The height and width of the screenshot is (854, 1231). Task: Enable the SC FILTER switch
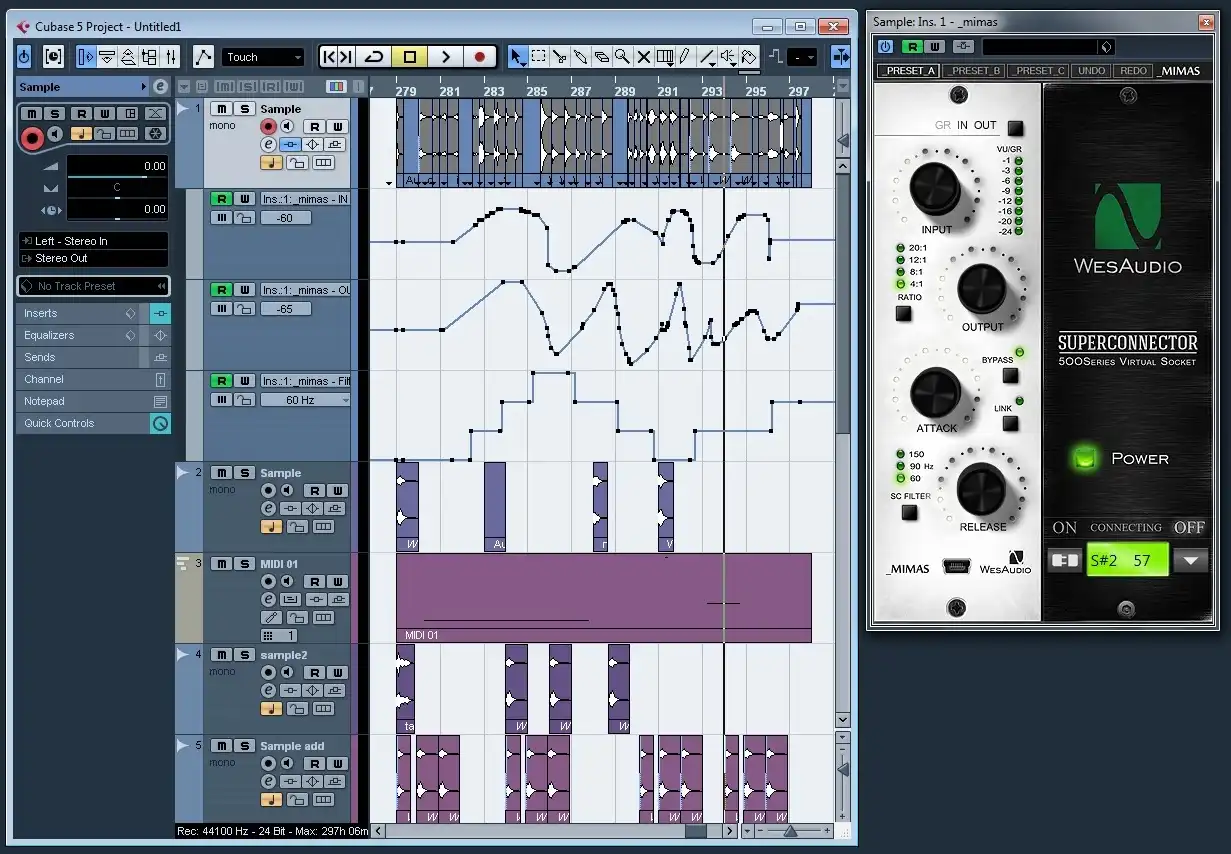click(909, 512)
